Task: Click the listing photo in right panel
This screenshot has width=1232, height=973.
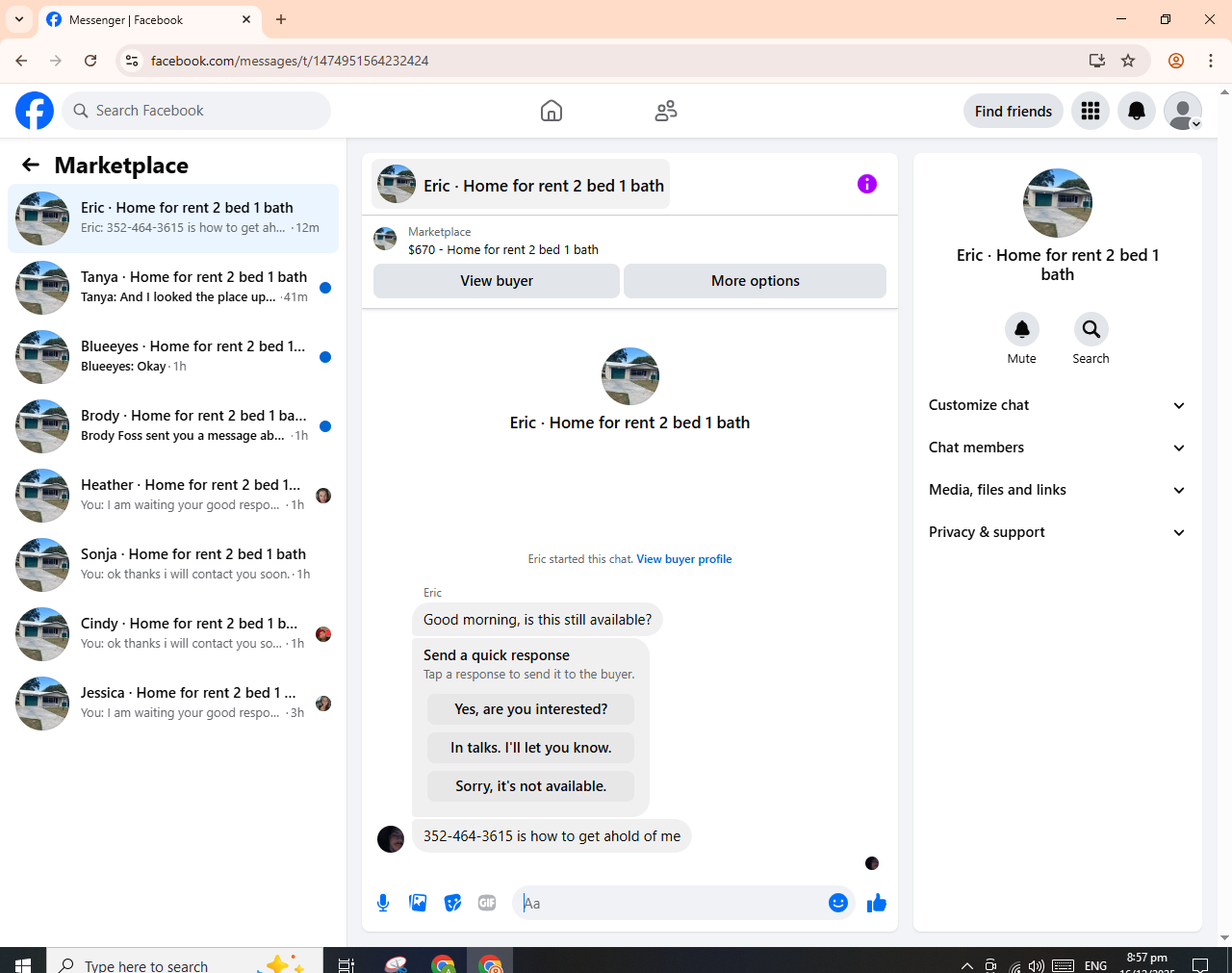Action: coord(1058,203)
